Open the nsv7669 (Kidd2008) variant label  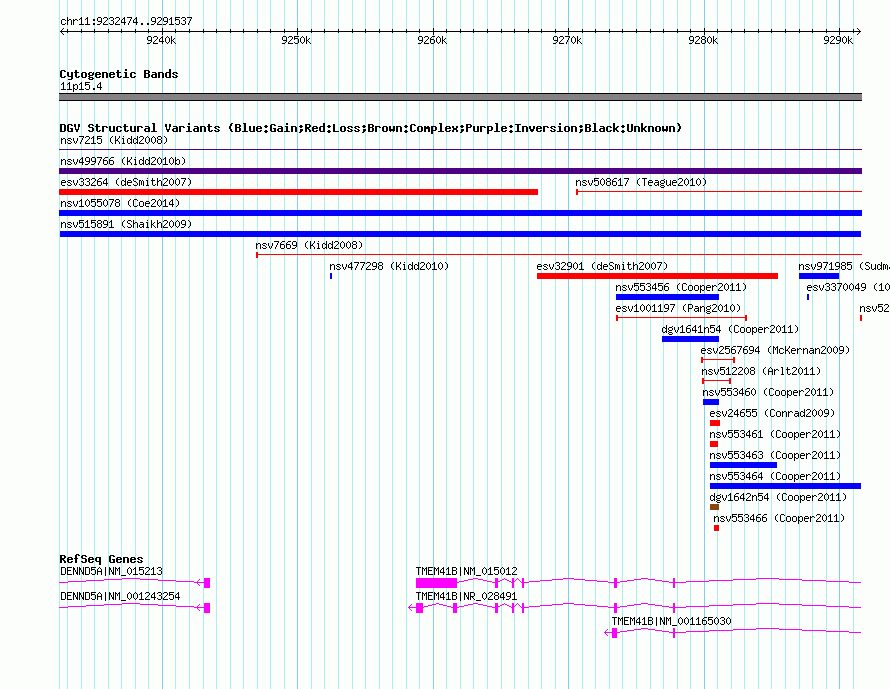pyautogui.click(x=309, y=245)
